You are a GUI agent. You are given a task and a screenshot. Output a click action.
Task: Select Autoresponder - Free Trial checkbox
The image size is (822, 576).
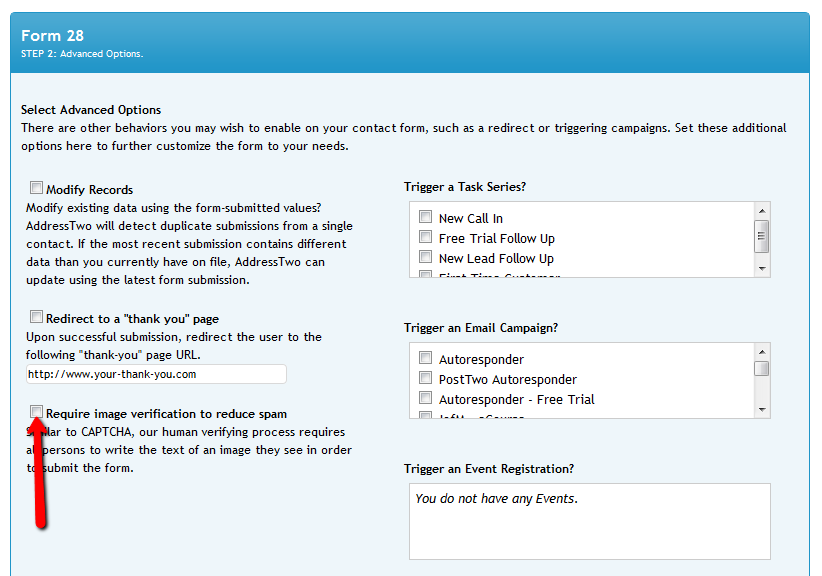[425, 397]
